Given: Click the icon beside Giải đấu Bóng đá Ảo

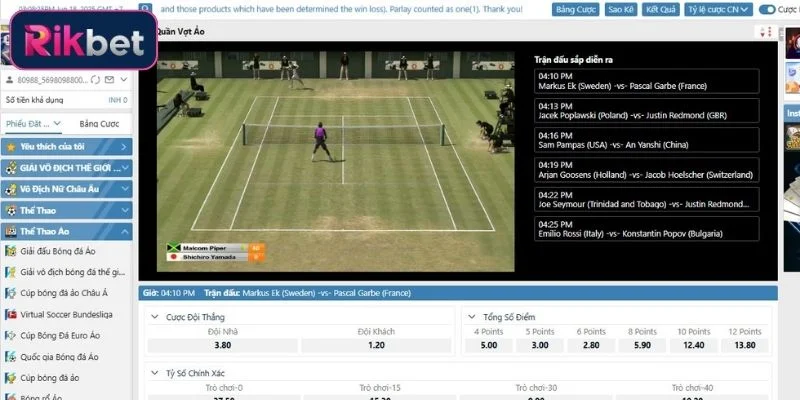Looking at the screenshot, I should point(10,249).
